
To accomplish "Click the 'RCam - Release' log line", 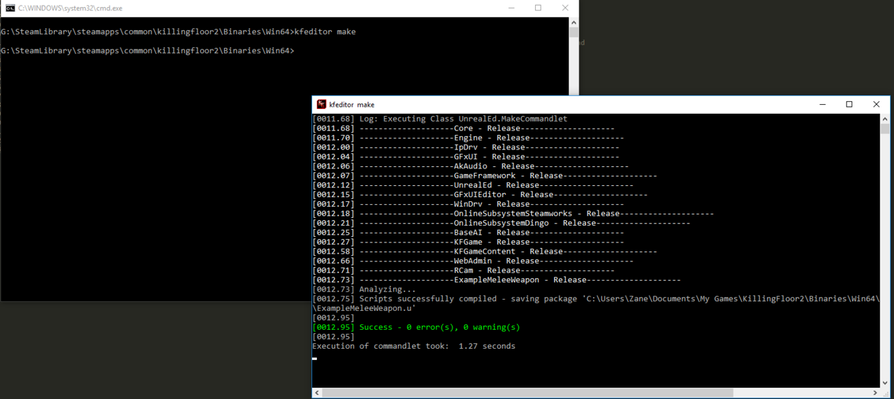I will pos(464,270).
